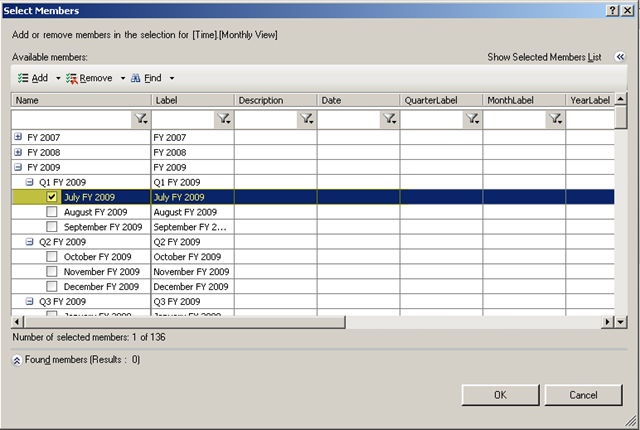Click the Name filter input field
Screen dimensions: 640x430
(72, 119)
